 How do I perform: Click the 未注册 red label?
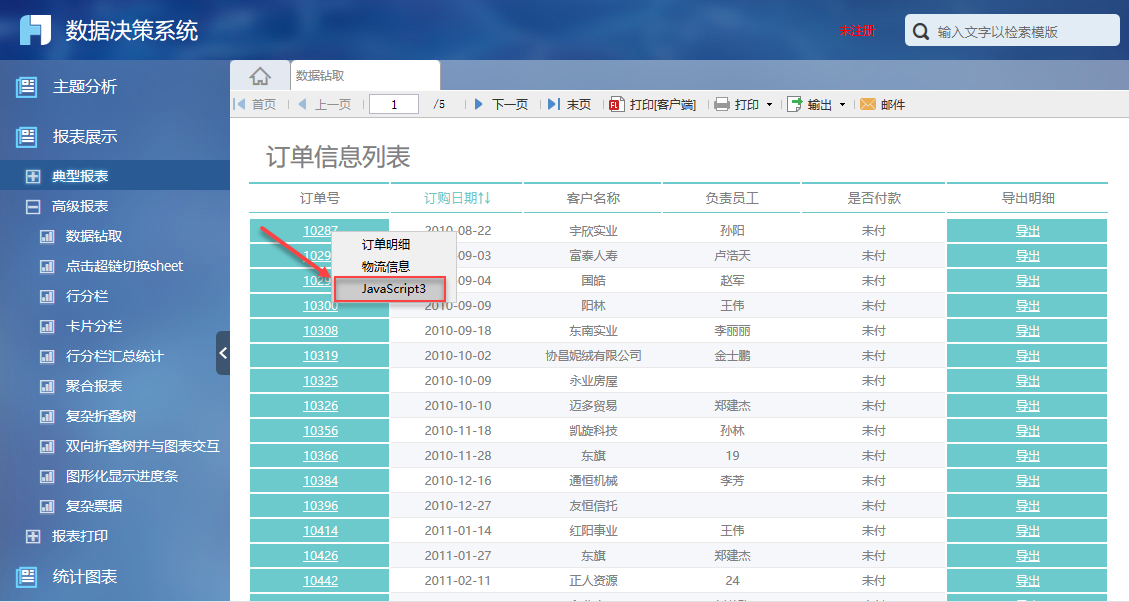pyautogui.click(x=857, y=31)
